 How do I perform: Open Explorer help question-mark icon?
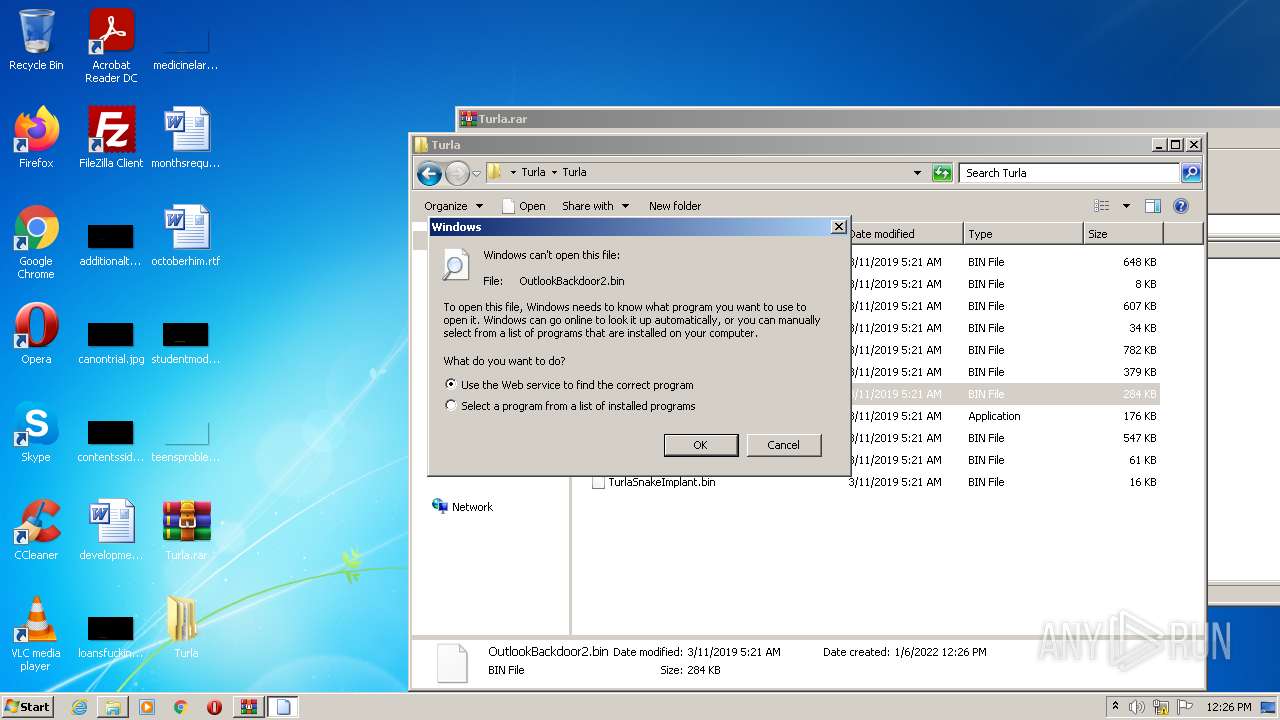(1180, 206)
